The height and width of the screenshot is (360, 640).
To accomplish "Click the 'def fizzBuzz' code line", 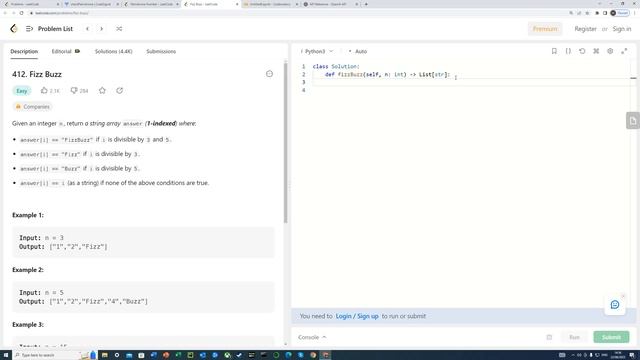I will point(387,74).
